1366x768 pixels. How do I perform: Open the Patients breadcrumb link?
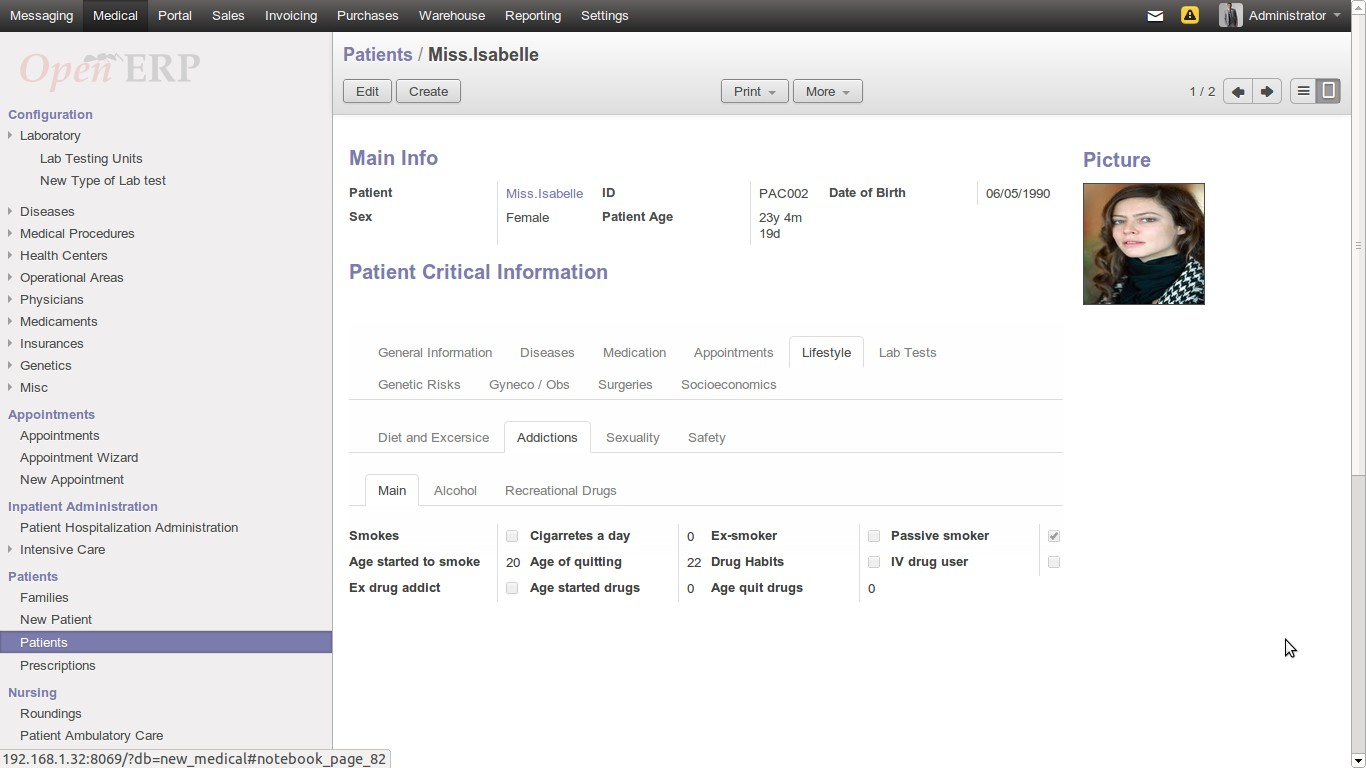coord(377,55)
